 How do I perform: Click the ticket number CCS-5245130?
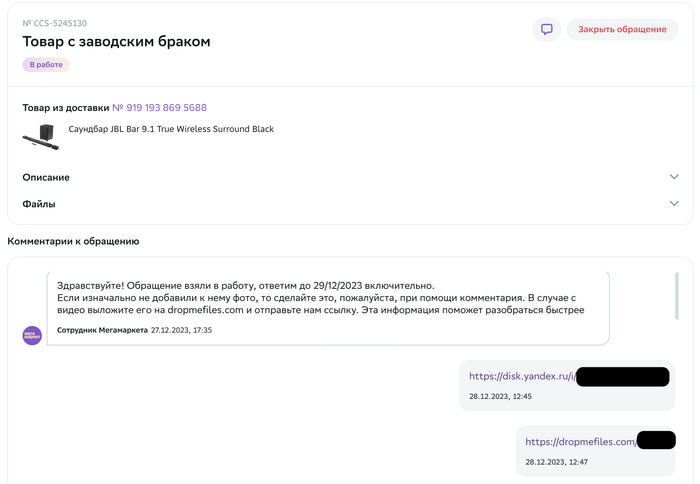(x=55, y=23)
